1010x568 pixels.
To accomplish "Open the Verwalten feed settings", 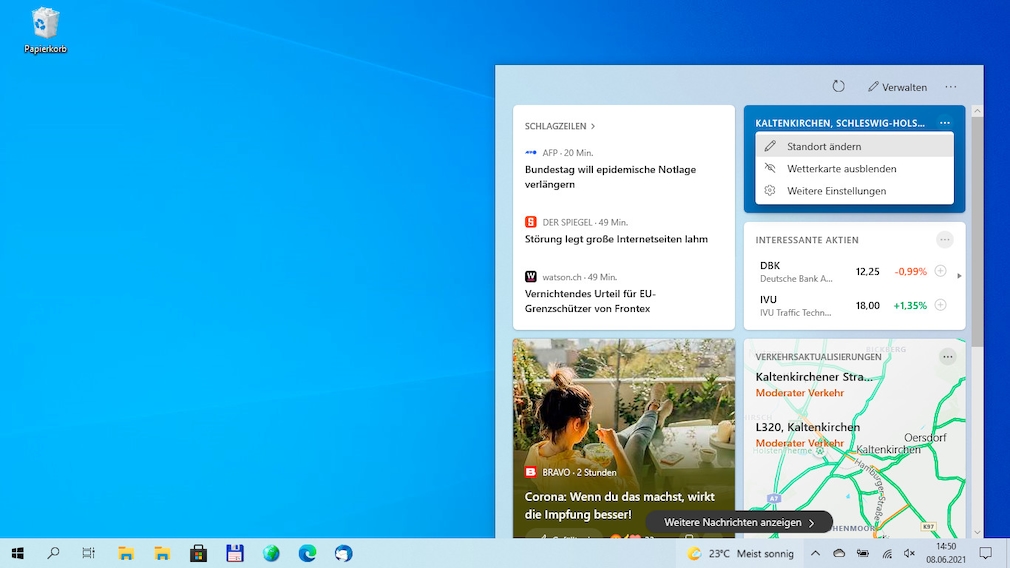I will (897, 87).
